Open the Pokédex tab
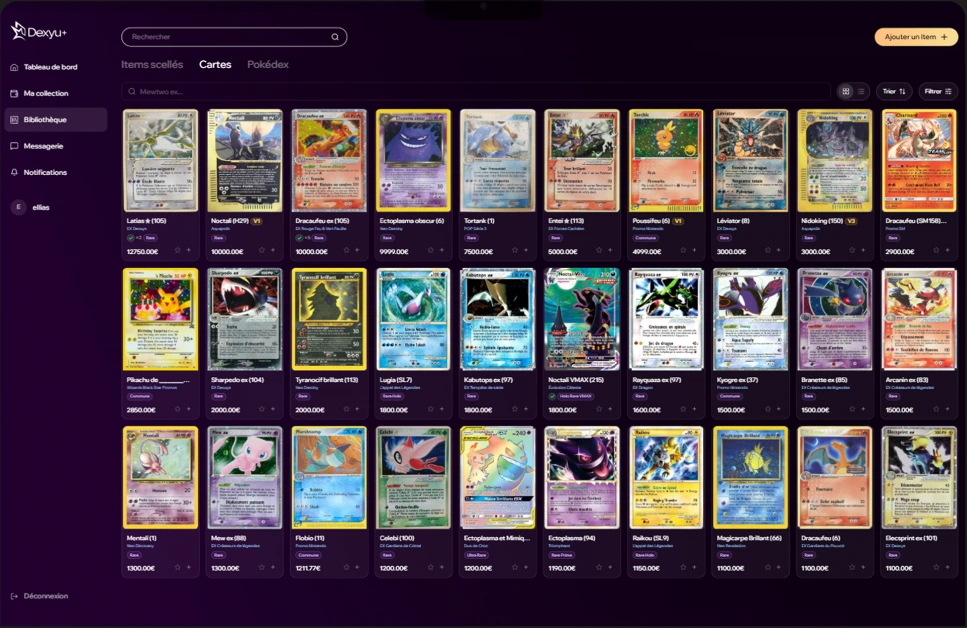This screenshot has height=628, width=967. point(268,64)
